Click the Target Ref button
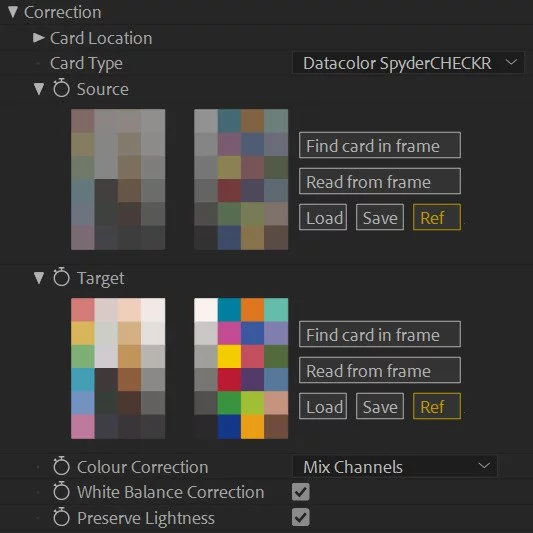This screenshot has height=533, width=533. [x=437, y=406]
